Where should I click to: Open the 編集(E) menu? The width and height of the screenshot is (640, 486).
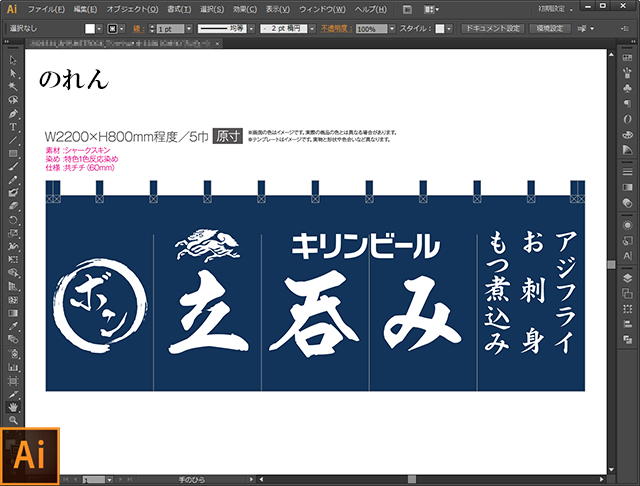click(x=86, y=9)
